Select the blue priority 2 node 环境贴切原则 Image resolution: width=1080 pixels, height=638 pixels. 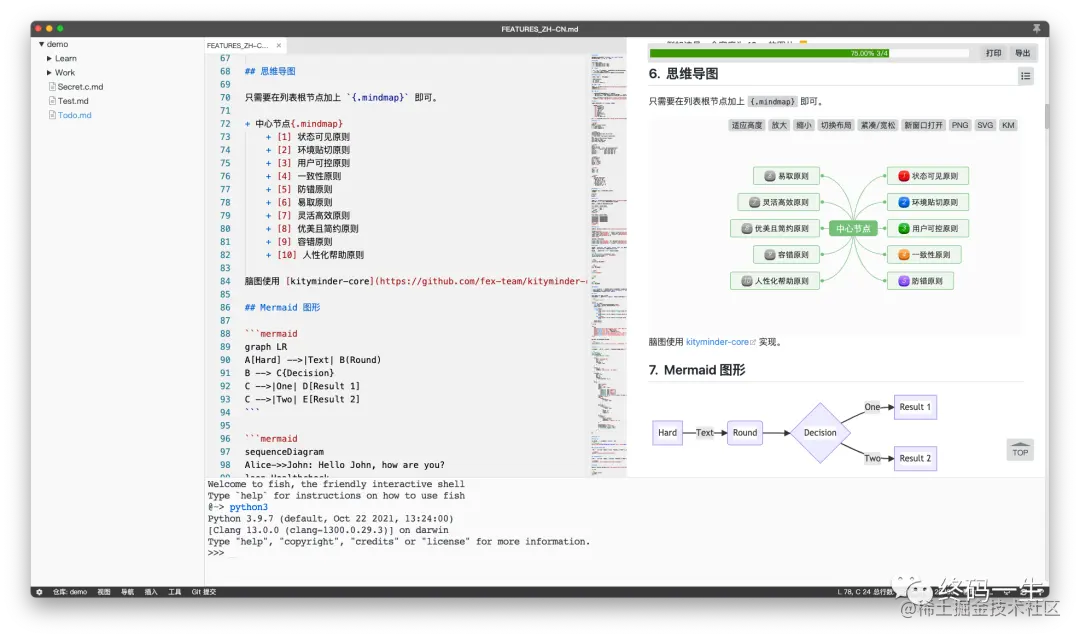tap(927, 202)
